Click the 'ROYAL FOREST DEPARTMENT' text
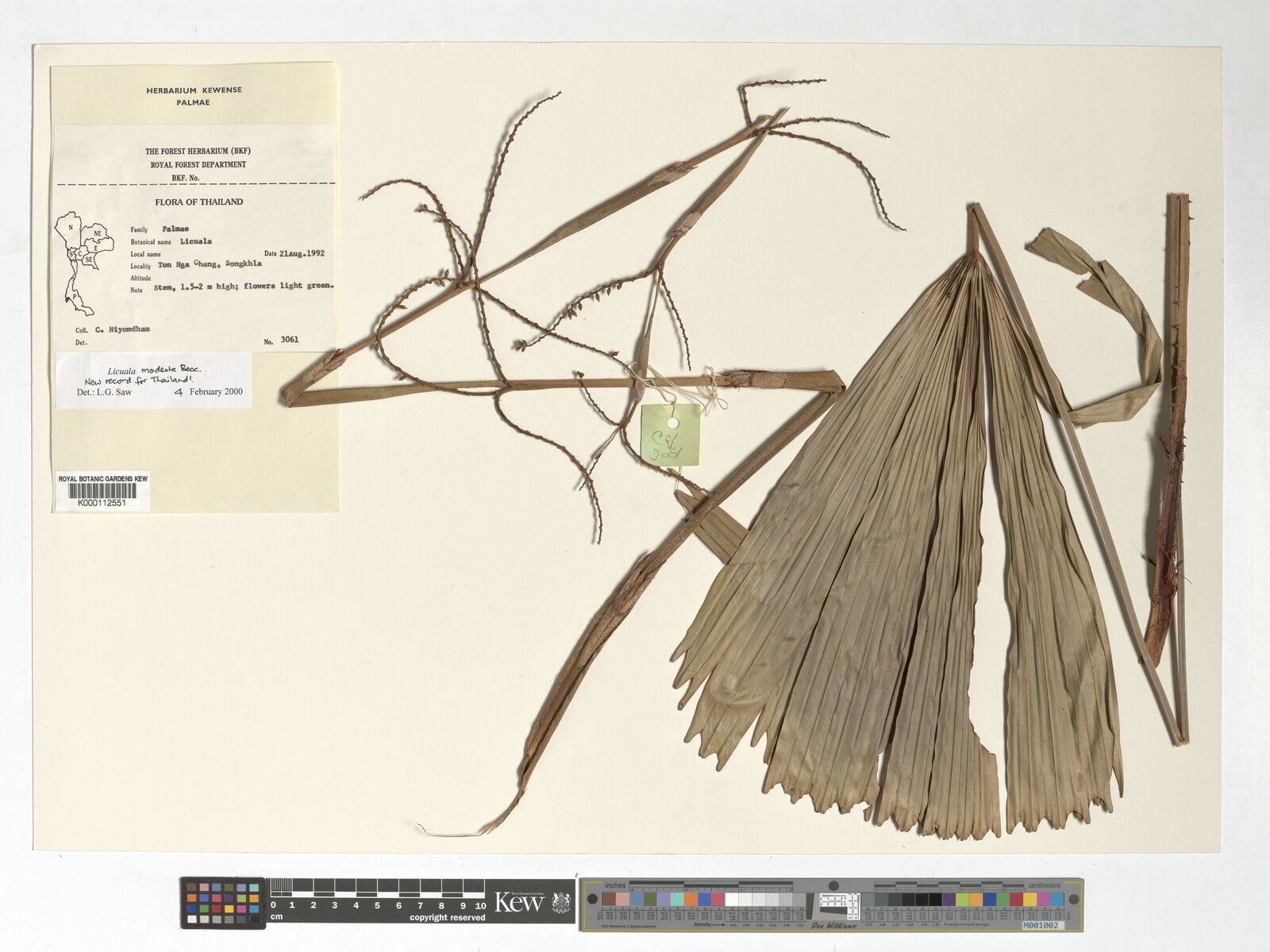This screenshot has width=1270, height=952. (x=198, y=165)
